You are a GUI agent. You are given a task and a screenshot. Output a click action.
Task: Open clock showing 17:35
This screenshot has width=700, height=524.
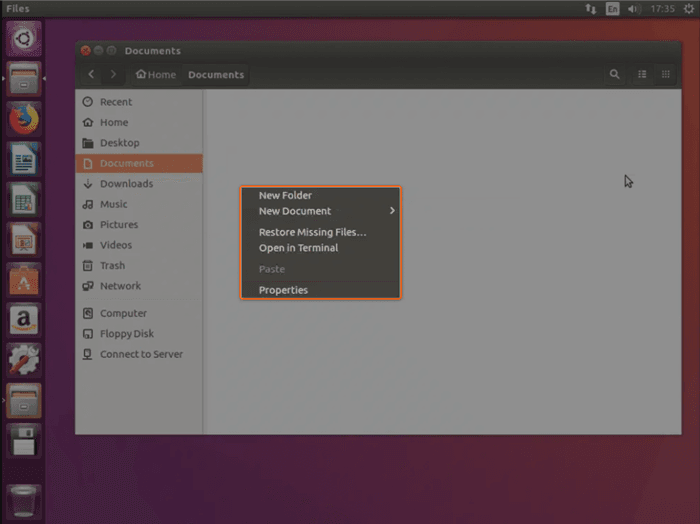(x=662, y=9)
